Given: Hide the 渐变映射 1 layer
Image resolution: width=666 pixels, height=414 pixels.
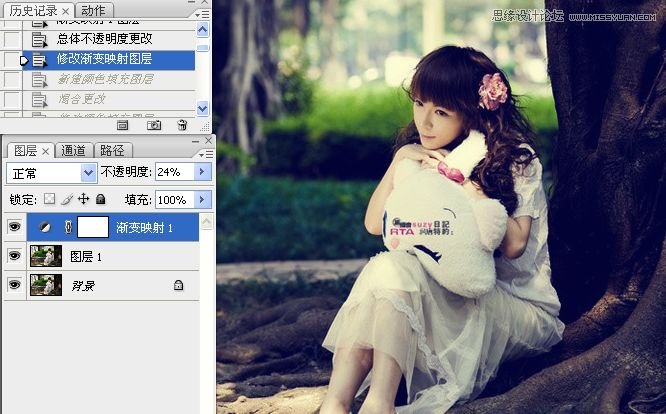Looking at the screenshot, I should tap(14, 227).
